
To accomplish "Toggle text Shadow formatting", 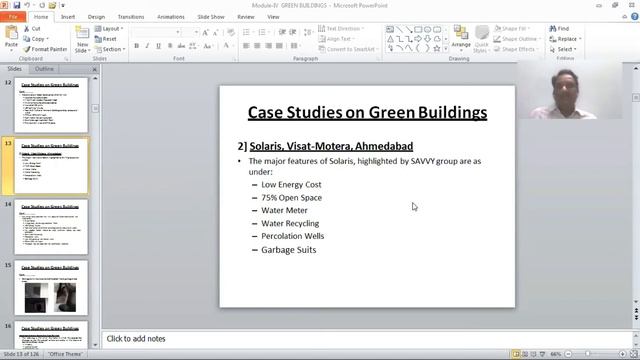I will (x=170, y=46).
